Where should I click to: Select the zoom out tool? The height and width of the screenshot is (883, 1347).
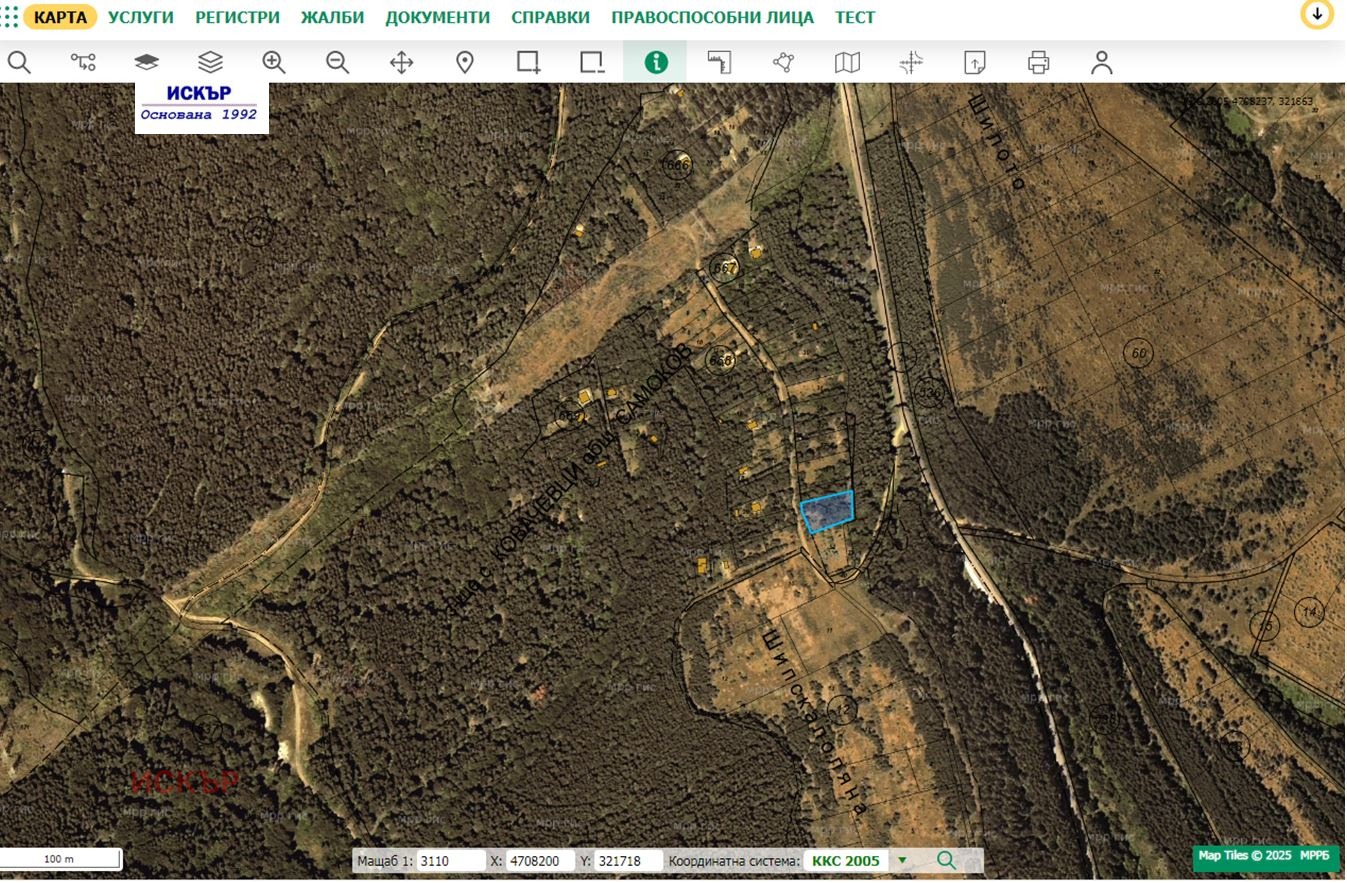click(x=338, y=63)
